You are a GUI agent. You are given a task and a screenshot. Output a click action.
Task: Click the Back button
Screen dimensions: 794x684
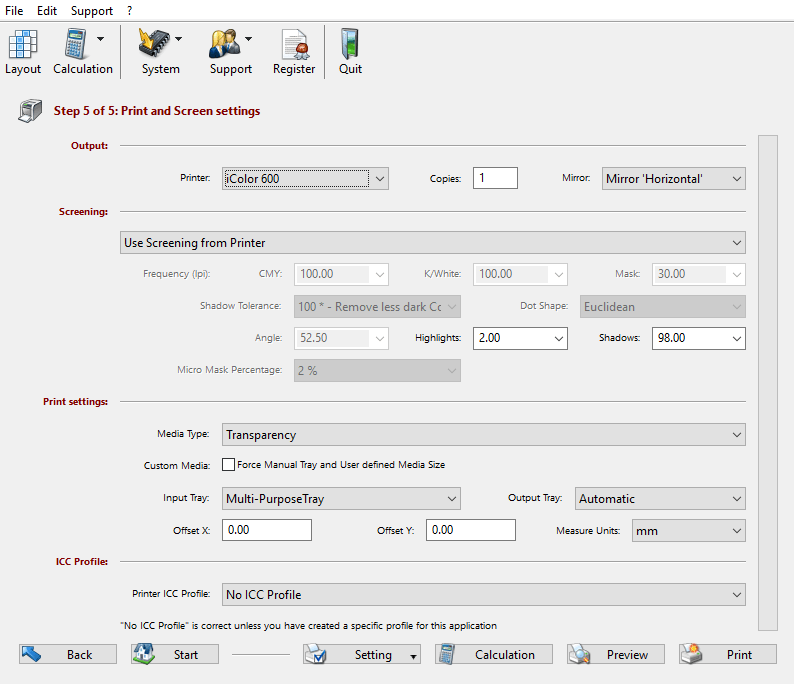click(x=68, y=654)
